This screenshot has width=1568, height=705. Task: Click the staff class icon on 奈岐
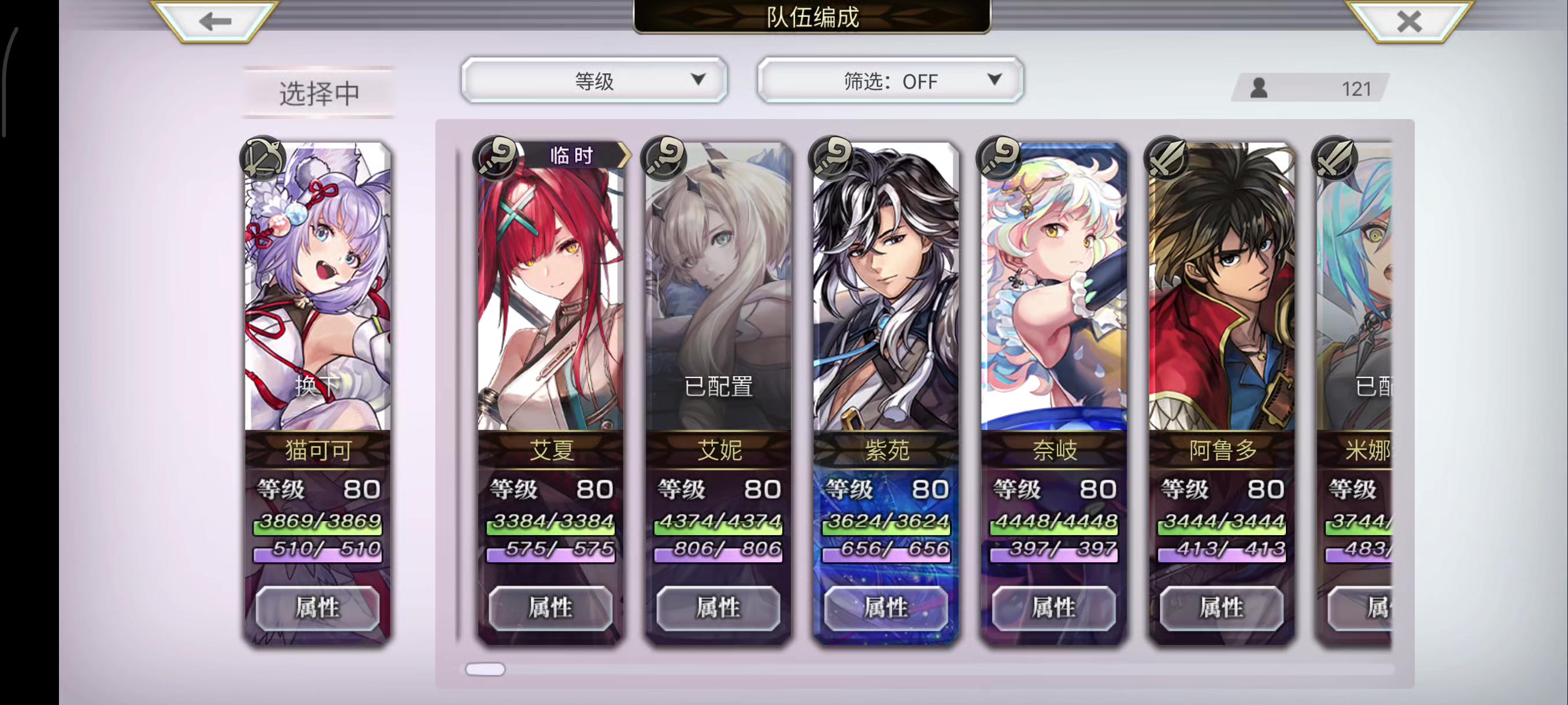point(1000,158)
